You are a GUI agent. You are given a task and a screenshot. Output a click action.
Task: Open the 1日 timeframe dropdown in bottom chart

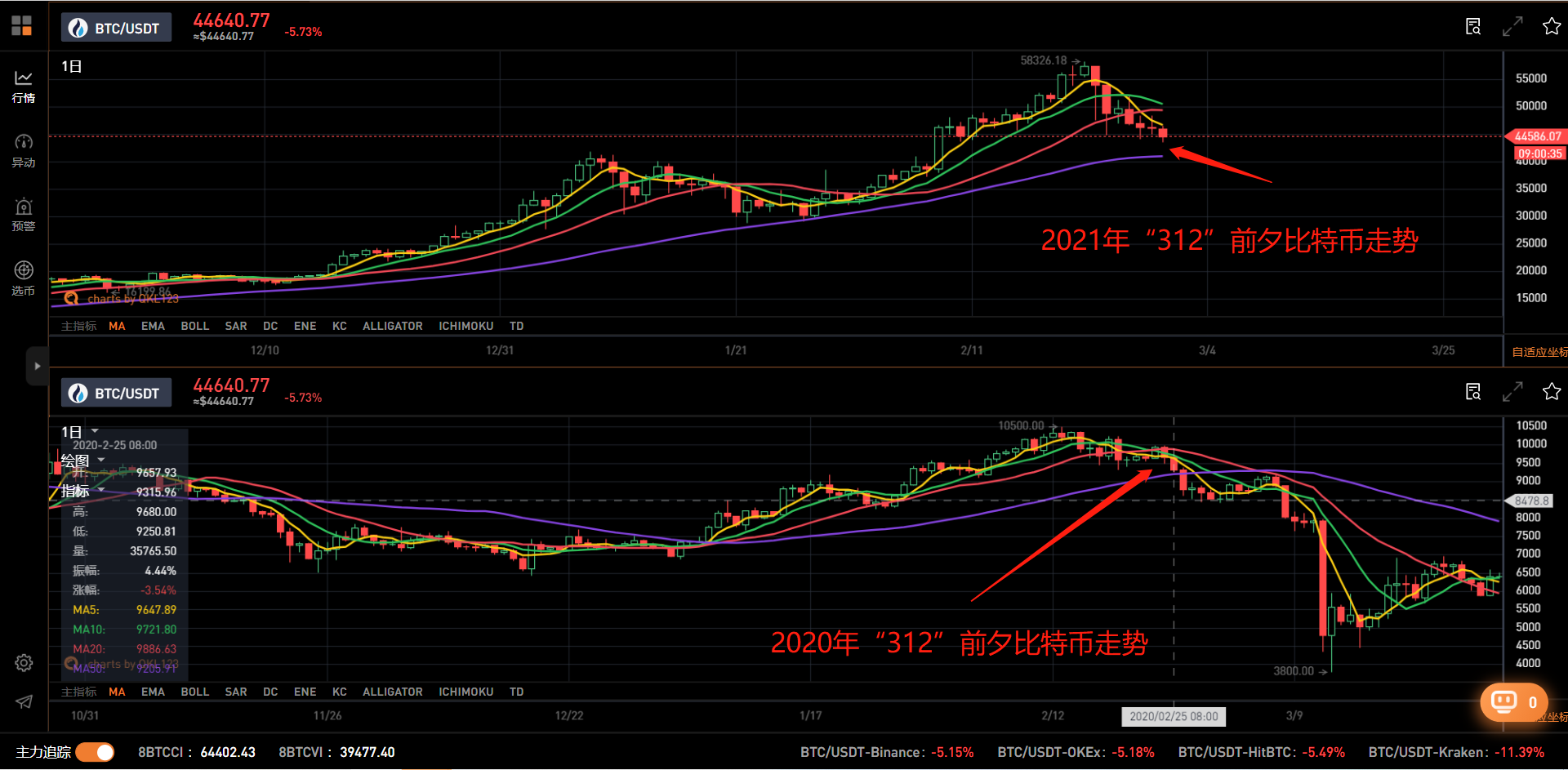(x=80, y=431)
